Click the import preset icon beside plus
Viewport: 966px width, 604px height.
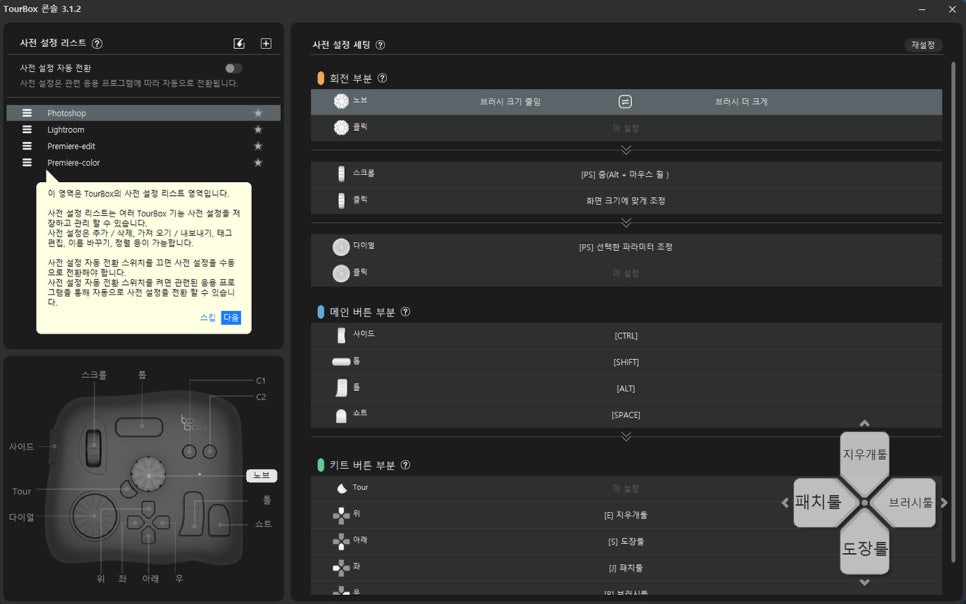click(239, 44)
